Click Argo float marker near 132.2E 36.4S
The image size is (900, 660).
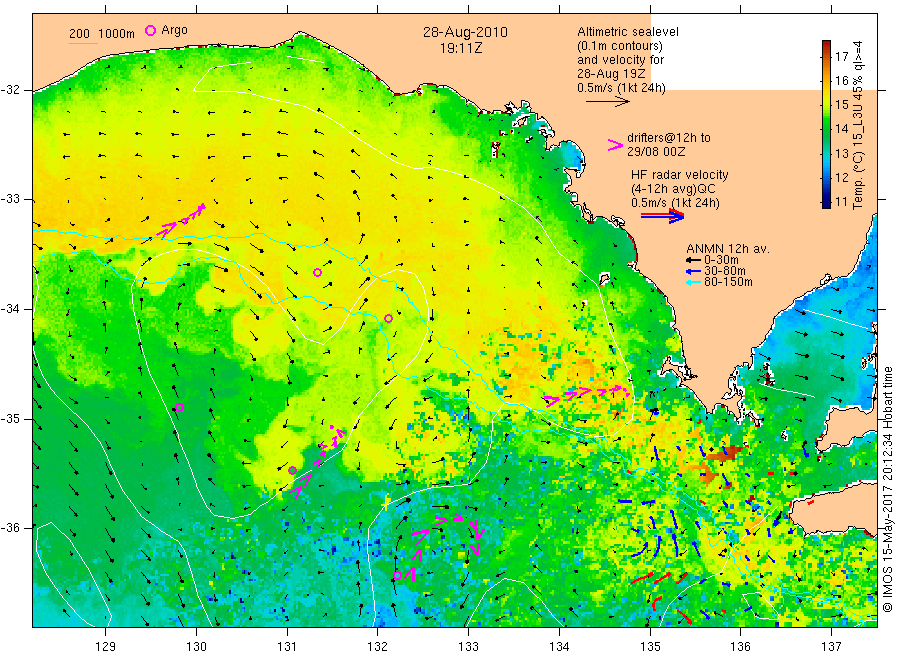coord(397,575)
